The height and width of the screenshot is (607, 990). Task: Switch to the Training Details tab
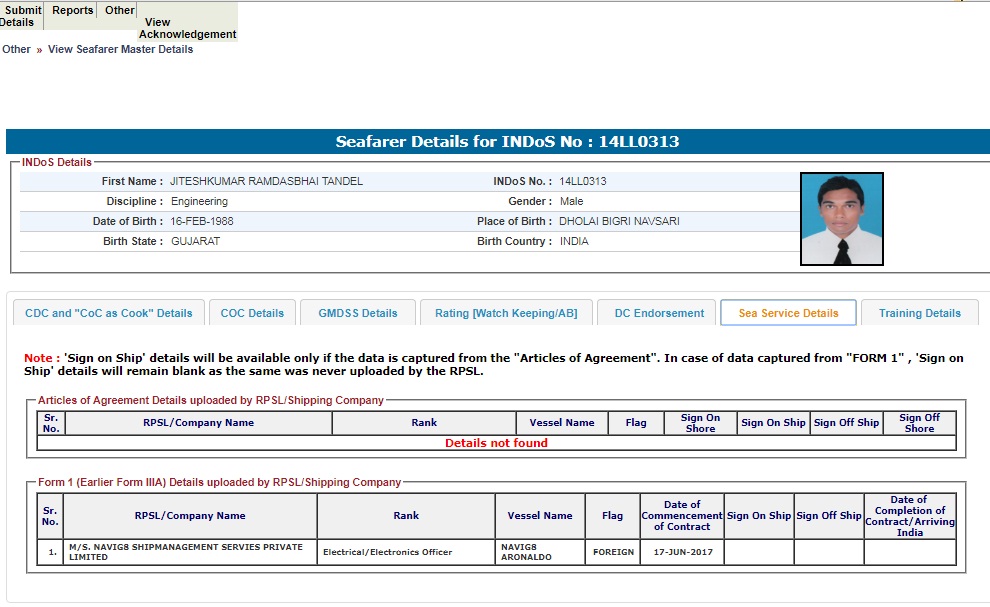coord(919,313)
